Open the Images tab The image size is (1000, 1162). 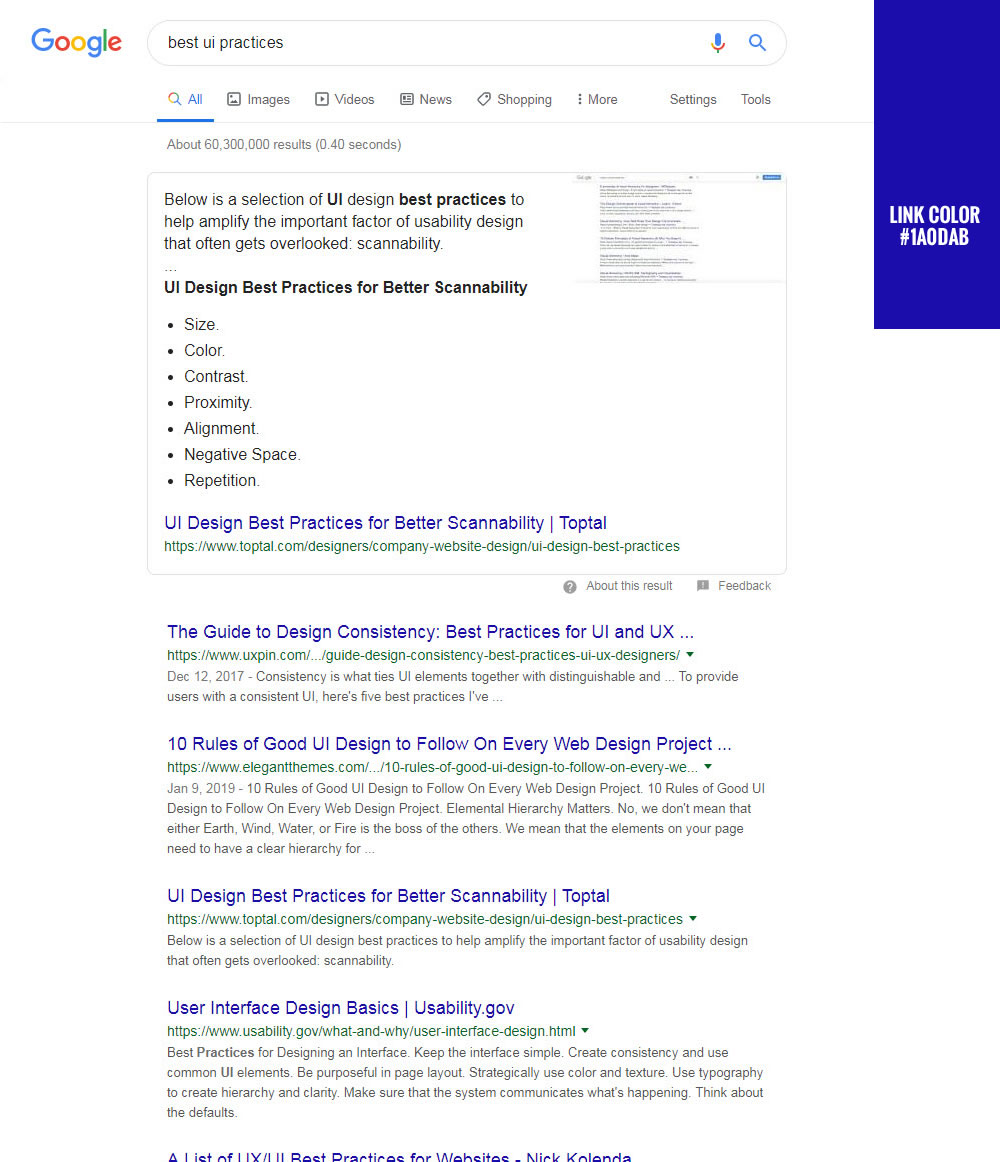coord(258,99)
